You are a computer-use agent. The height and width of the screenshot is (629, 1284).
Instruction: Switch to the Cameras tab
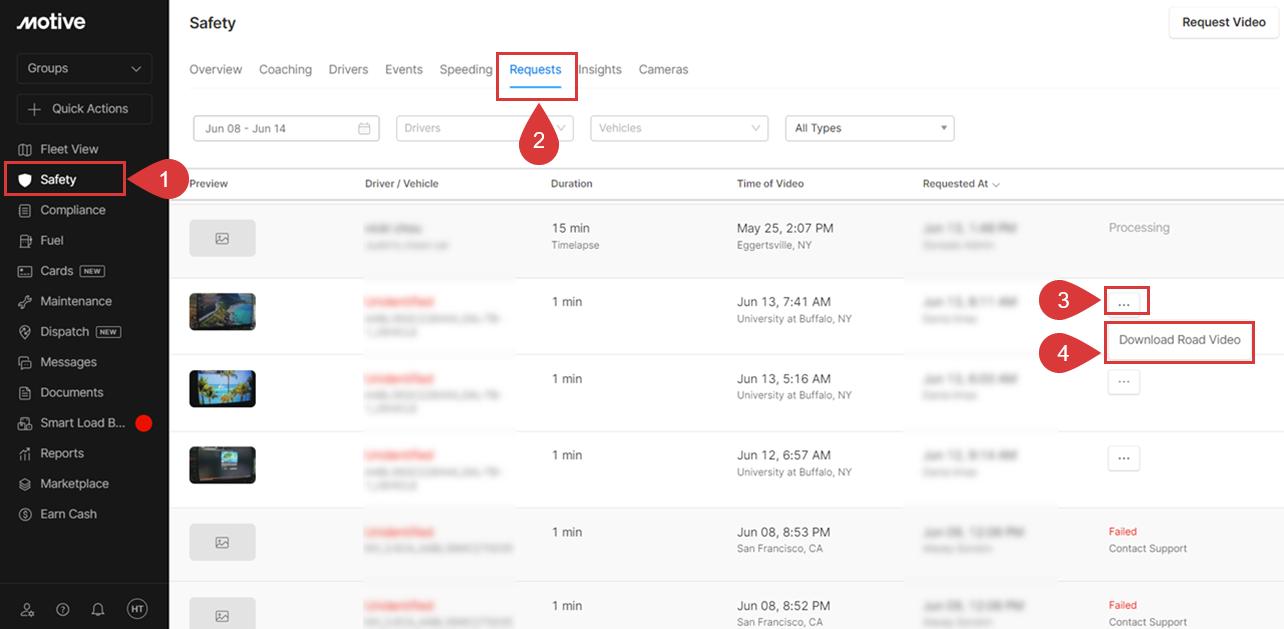click(x=663, y=70)
